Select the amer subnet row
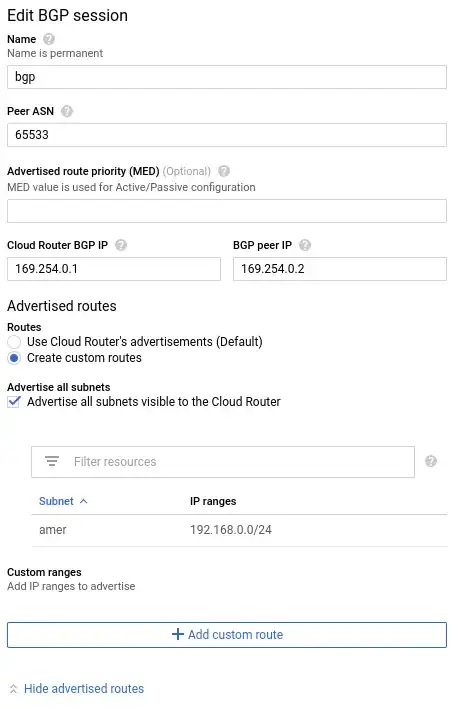Image resolution: width=466 pixels, height=709 pixels. [239, 530]
